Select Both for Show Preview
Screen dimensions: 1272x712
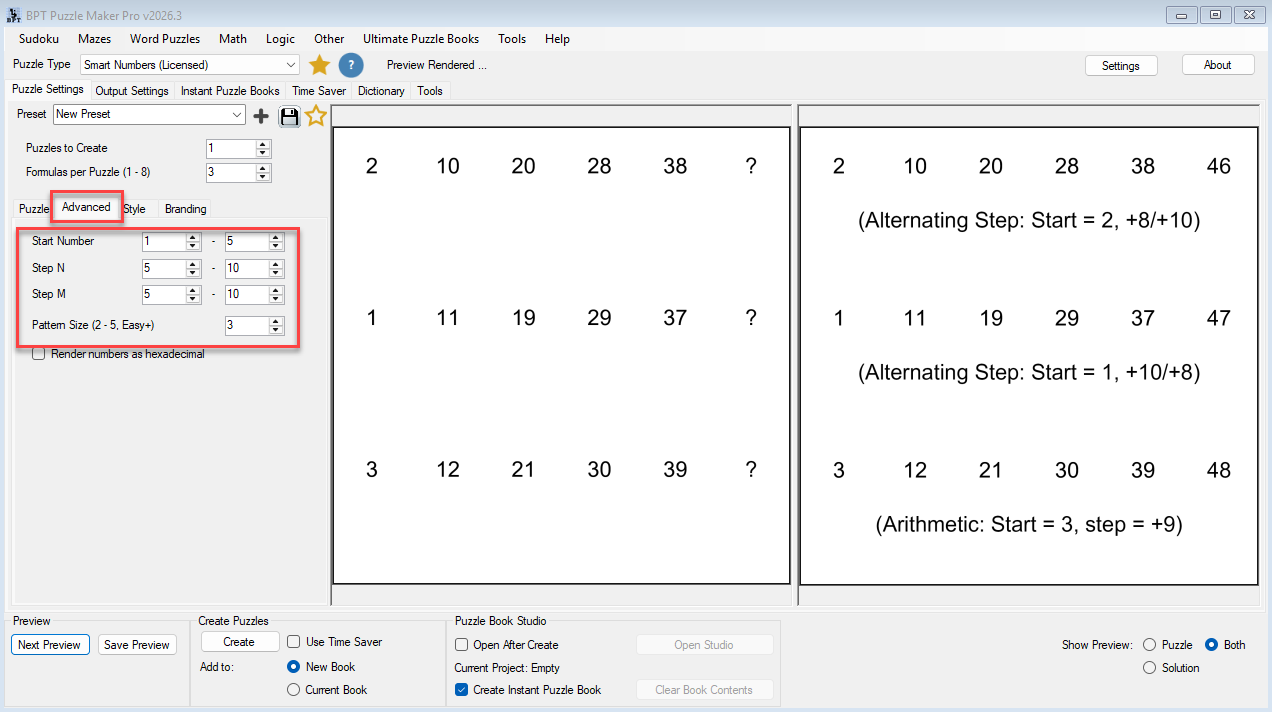(x=1211, y=645)
